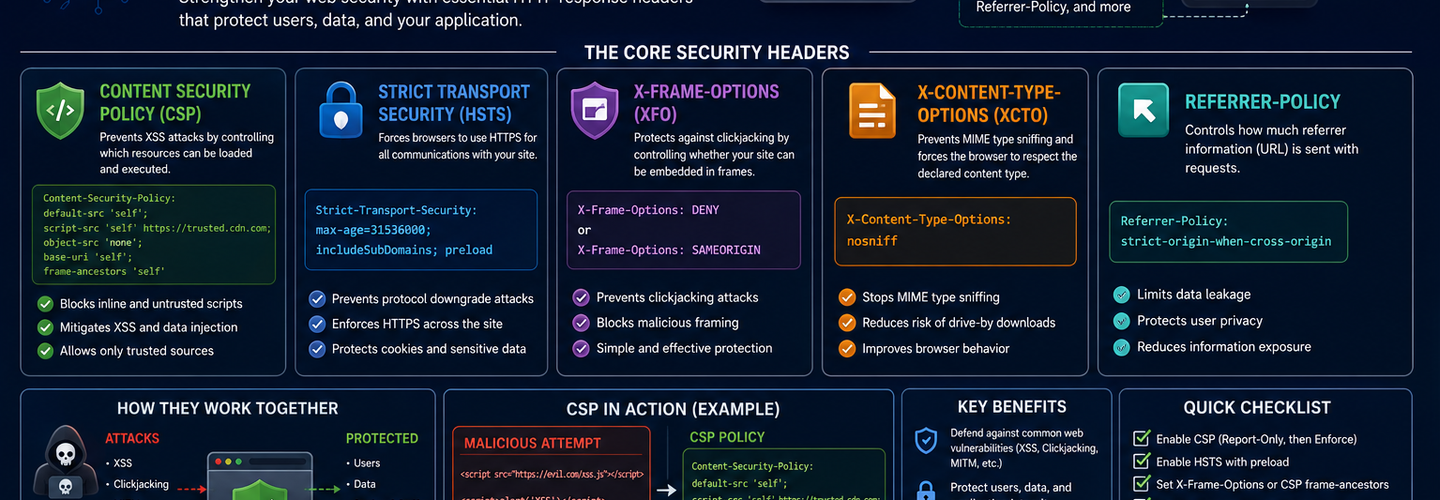
Task: Click the 'X-FRAME-OPTIONS (XFO)' heading
Action: tap(706, 102)
